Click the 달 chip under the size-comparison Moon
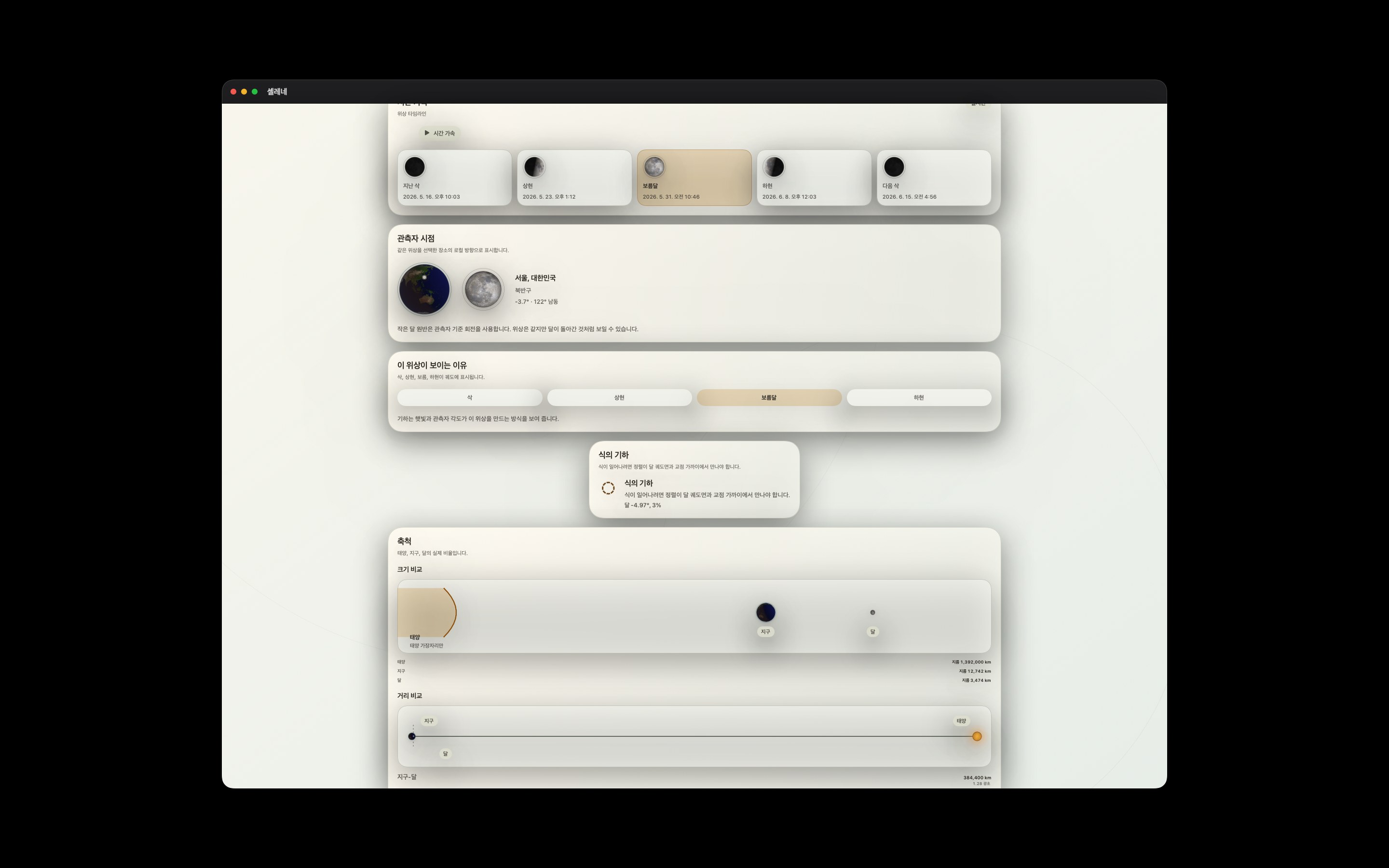Image resolution: width=1389 pixels, height=868 pixels. (872, 632)
